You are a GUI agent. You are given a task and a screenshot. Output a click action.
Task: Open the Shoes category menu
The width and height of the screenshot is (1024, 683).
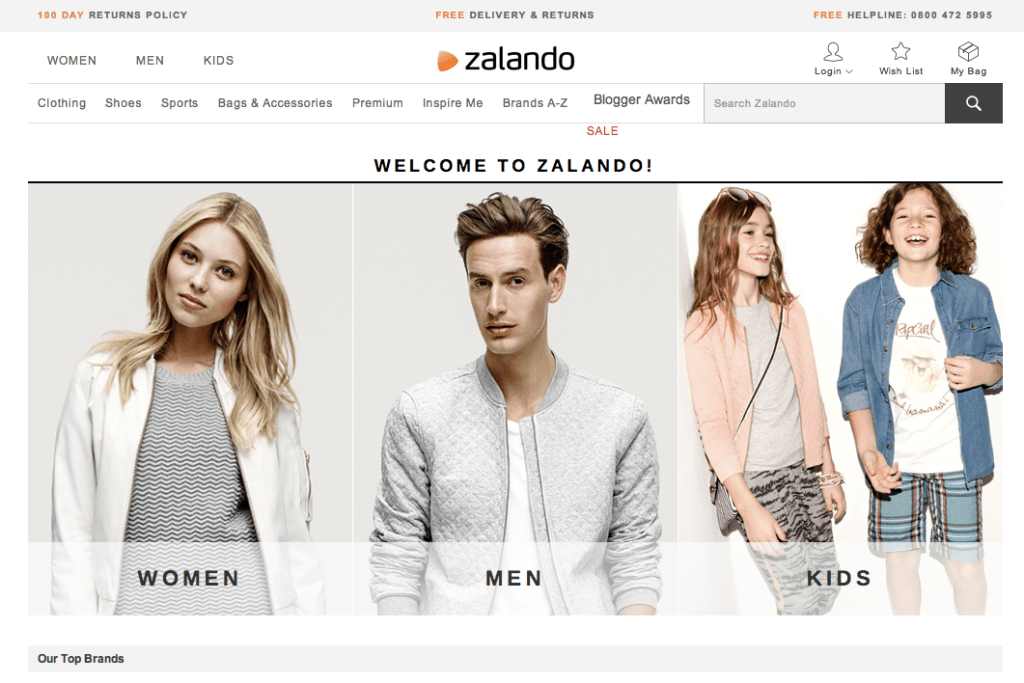click(123, 103)
